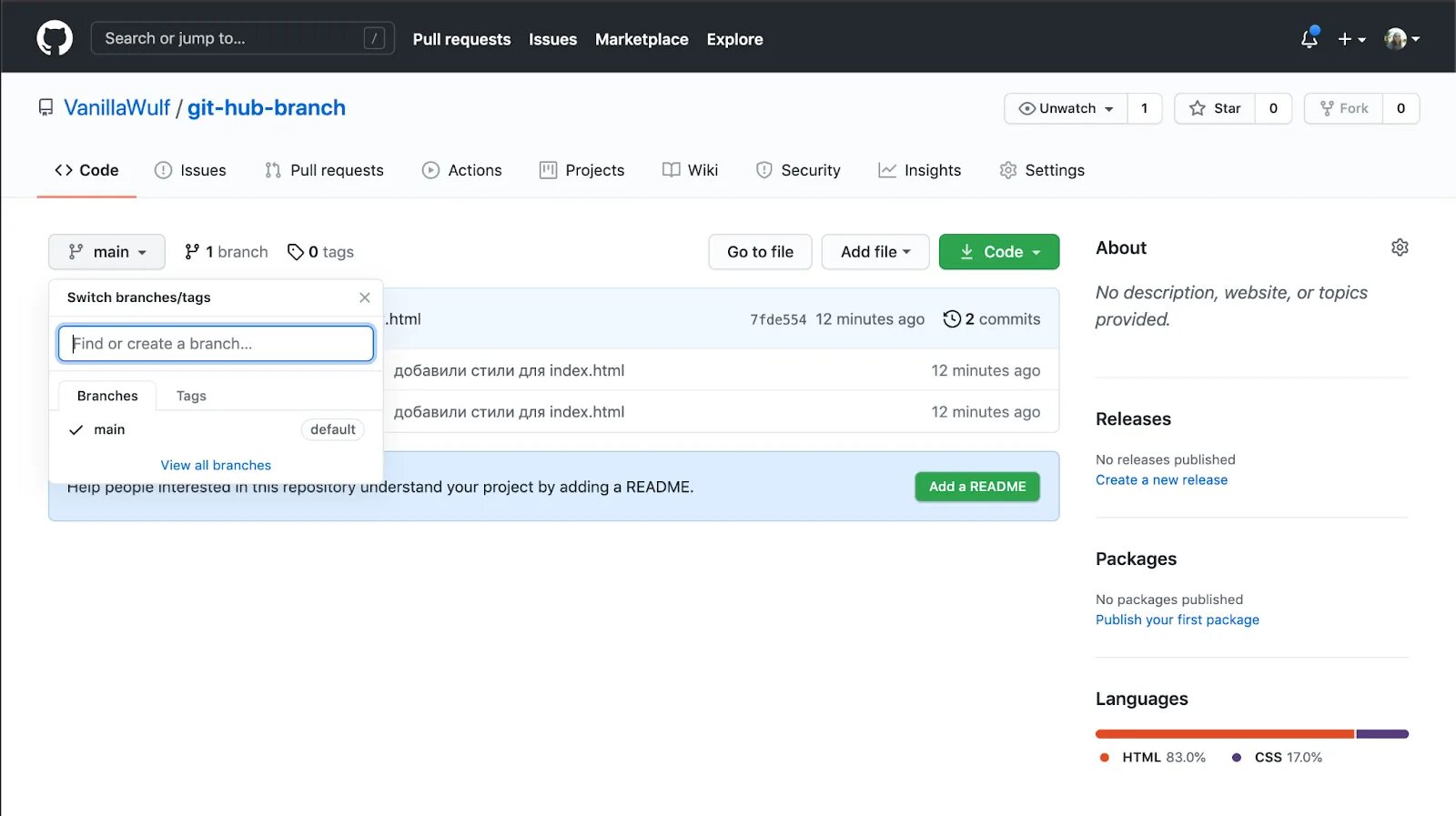This screenshot has height=816, width=1456.
Task: Open the VanillaWulf owner link
Action: coord(116,107)
